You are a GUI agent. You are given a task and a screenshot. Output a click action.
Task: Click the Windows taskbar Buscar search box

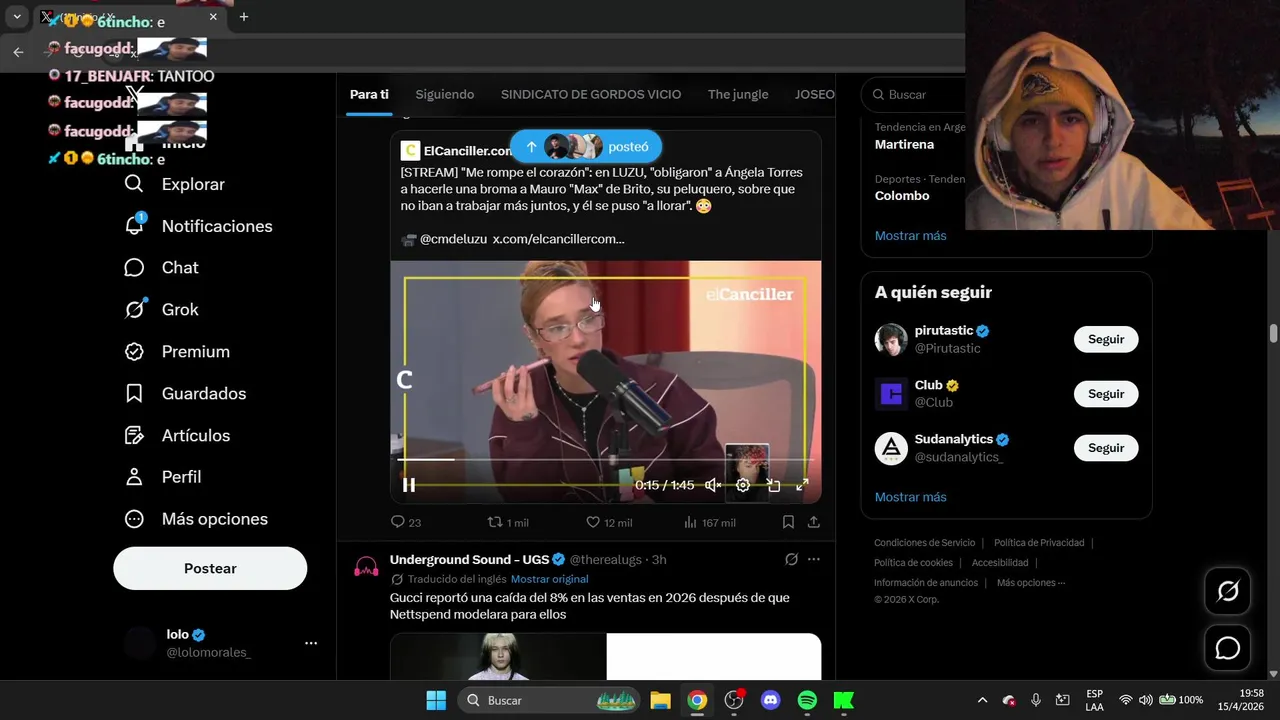550,700
